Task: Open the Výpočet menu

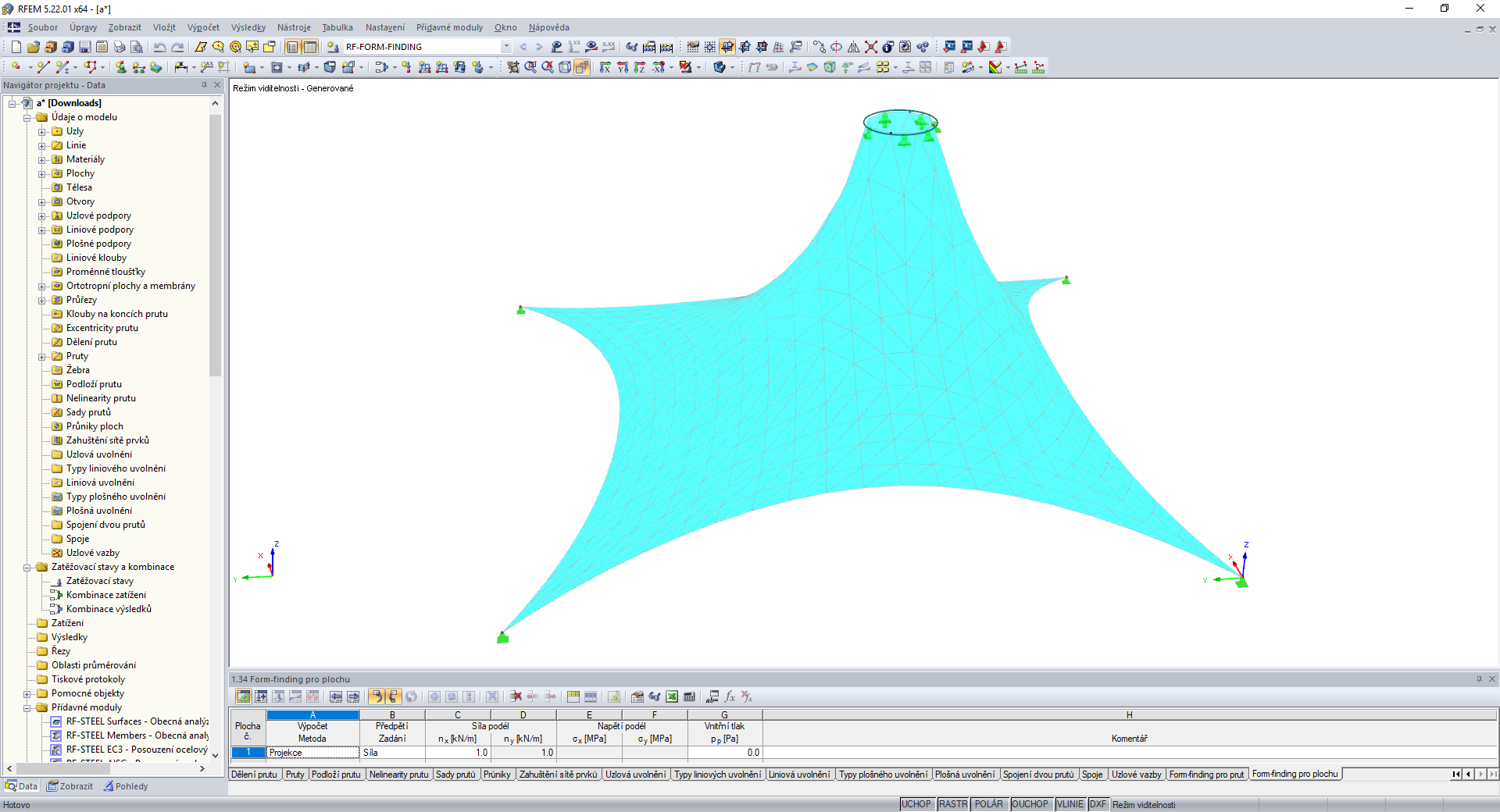Action: pos(203,27)
